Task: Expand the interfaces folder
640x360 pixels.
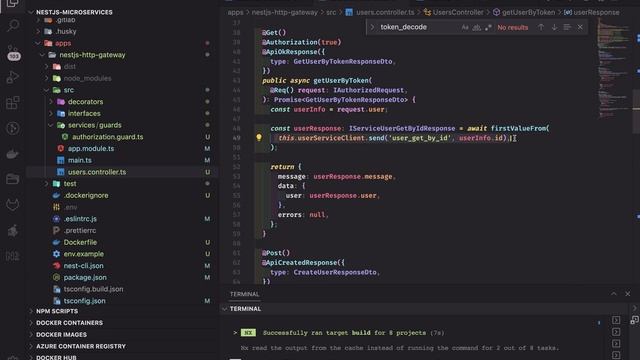Action: (x=51, y=113)
